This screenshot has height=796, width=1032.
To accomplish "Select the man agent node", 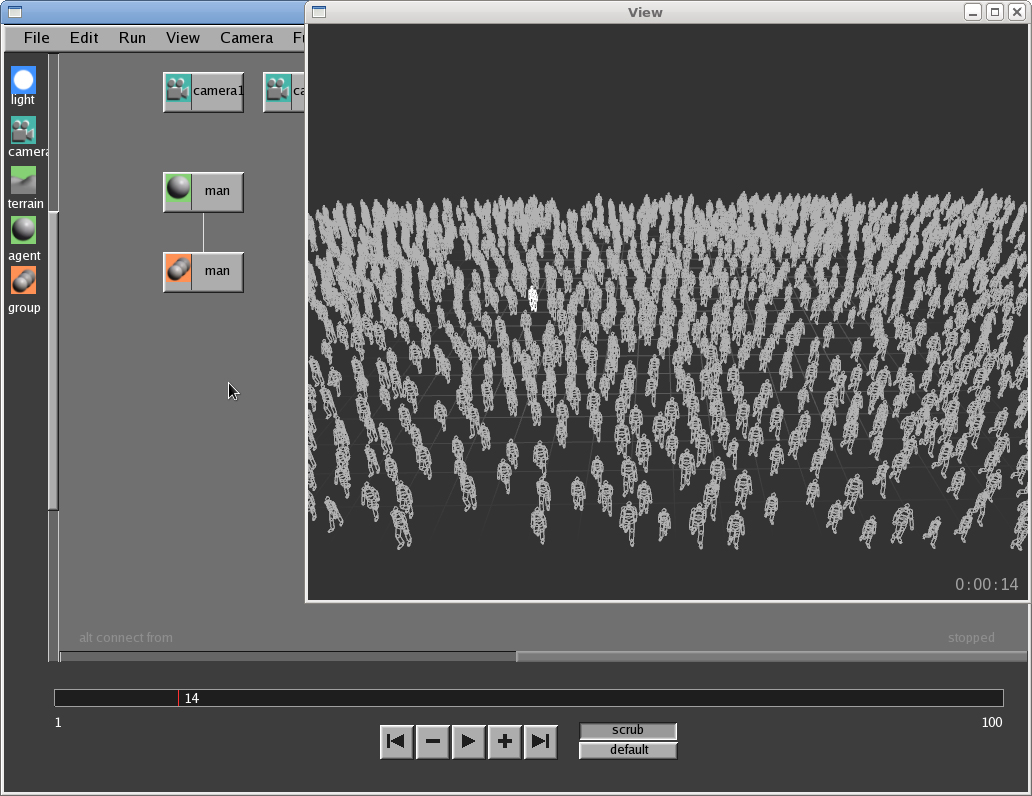I will click(x=204, y=191).
